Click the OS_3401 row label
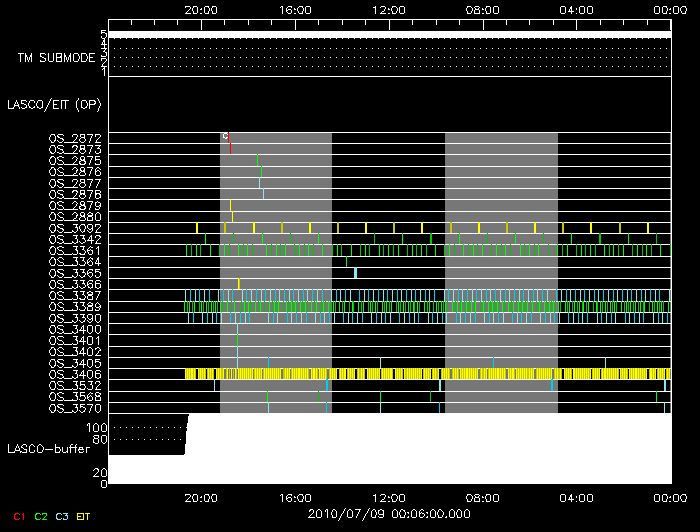Image resolution: width=700 pixels, height=532 pixels. pyautogui.click(x=75, y=341)
